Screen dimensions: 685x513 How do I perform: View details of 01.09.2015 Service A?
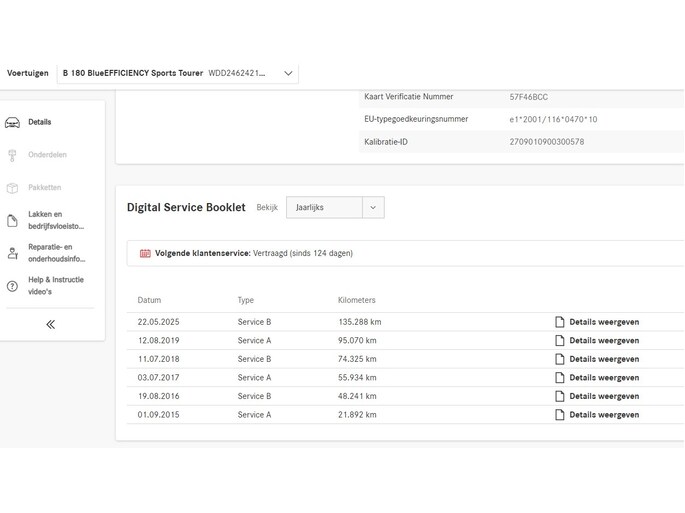[x=604, y=415]
